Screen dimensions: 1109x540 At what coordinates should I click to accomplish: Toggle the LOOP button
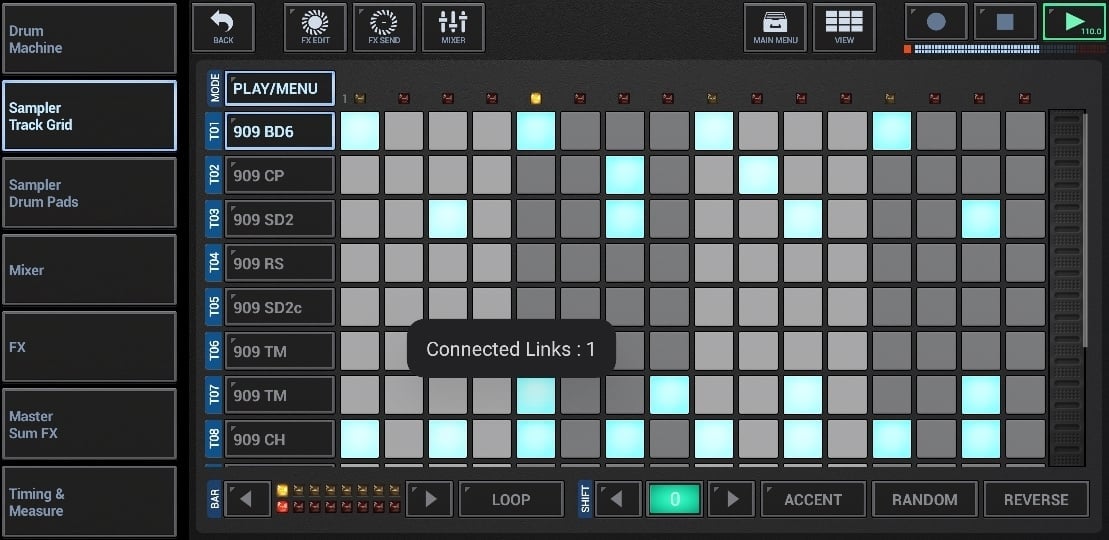click(511, 499)
